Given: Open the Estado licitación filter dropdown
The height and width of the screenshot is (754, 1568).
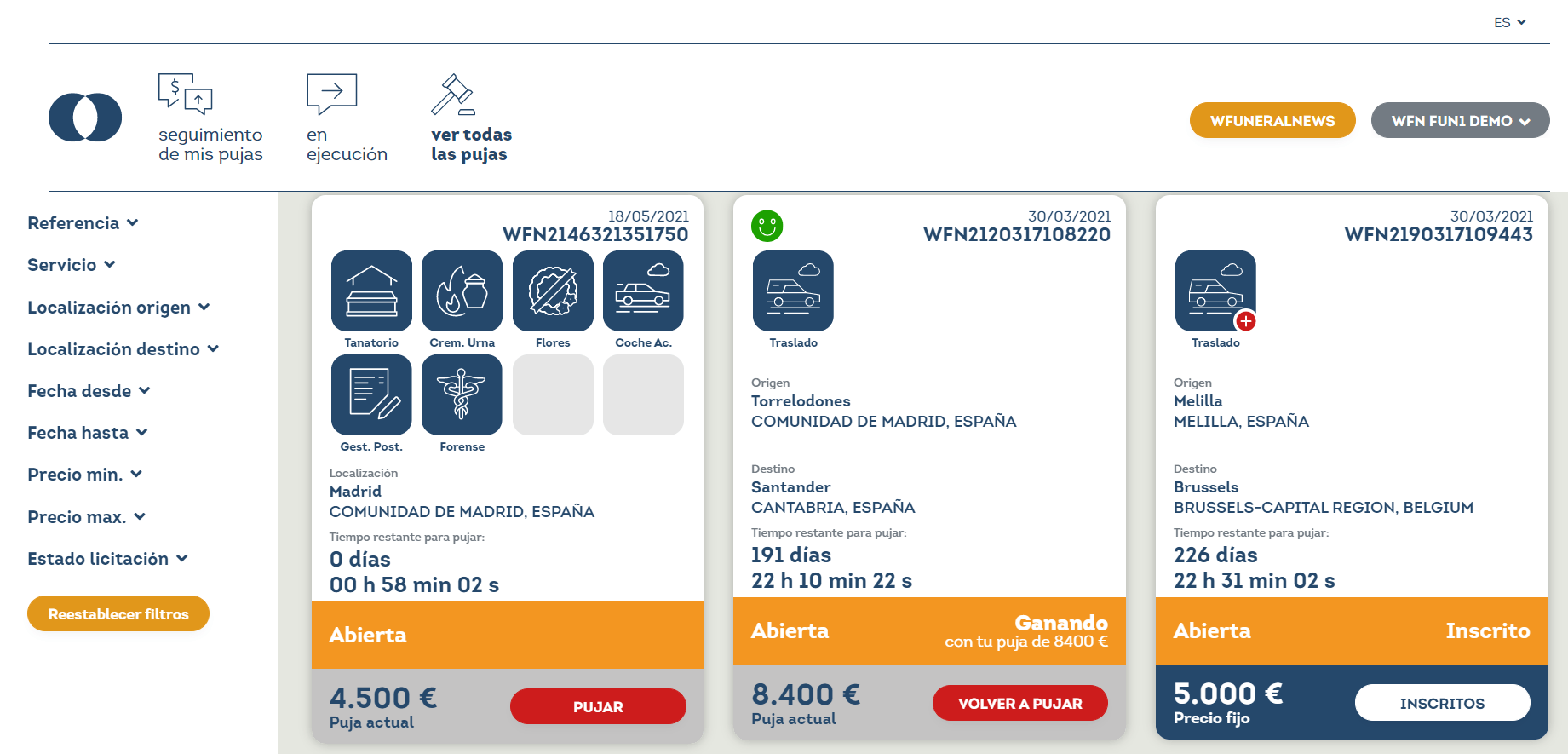Looking at the screenshot, I should tap(107, 559).
